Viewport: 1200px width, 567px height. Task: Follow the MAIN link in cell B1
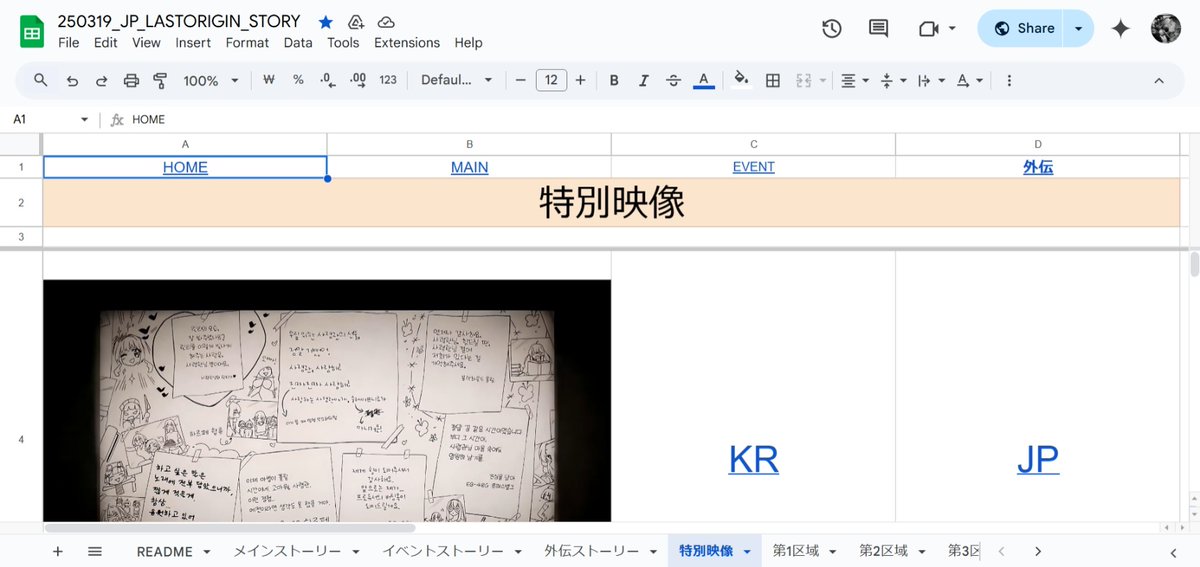[x=469, y=167]
